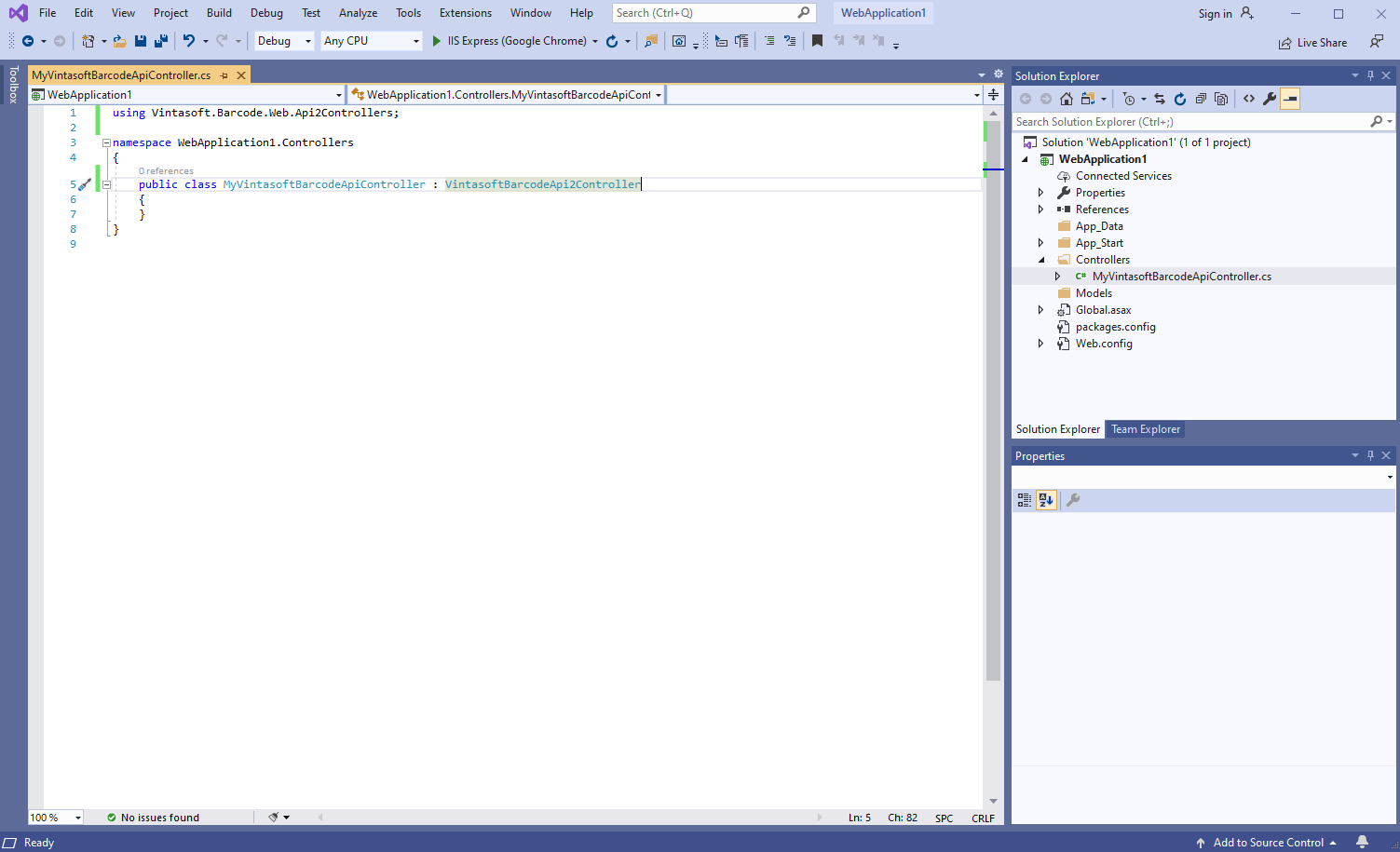
Task: Toggle Alphabetical sort in Properties panel
Action: pyautogui.click(x=1046, y=500)
